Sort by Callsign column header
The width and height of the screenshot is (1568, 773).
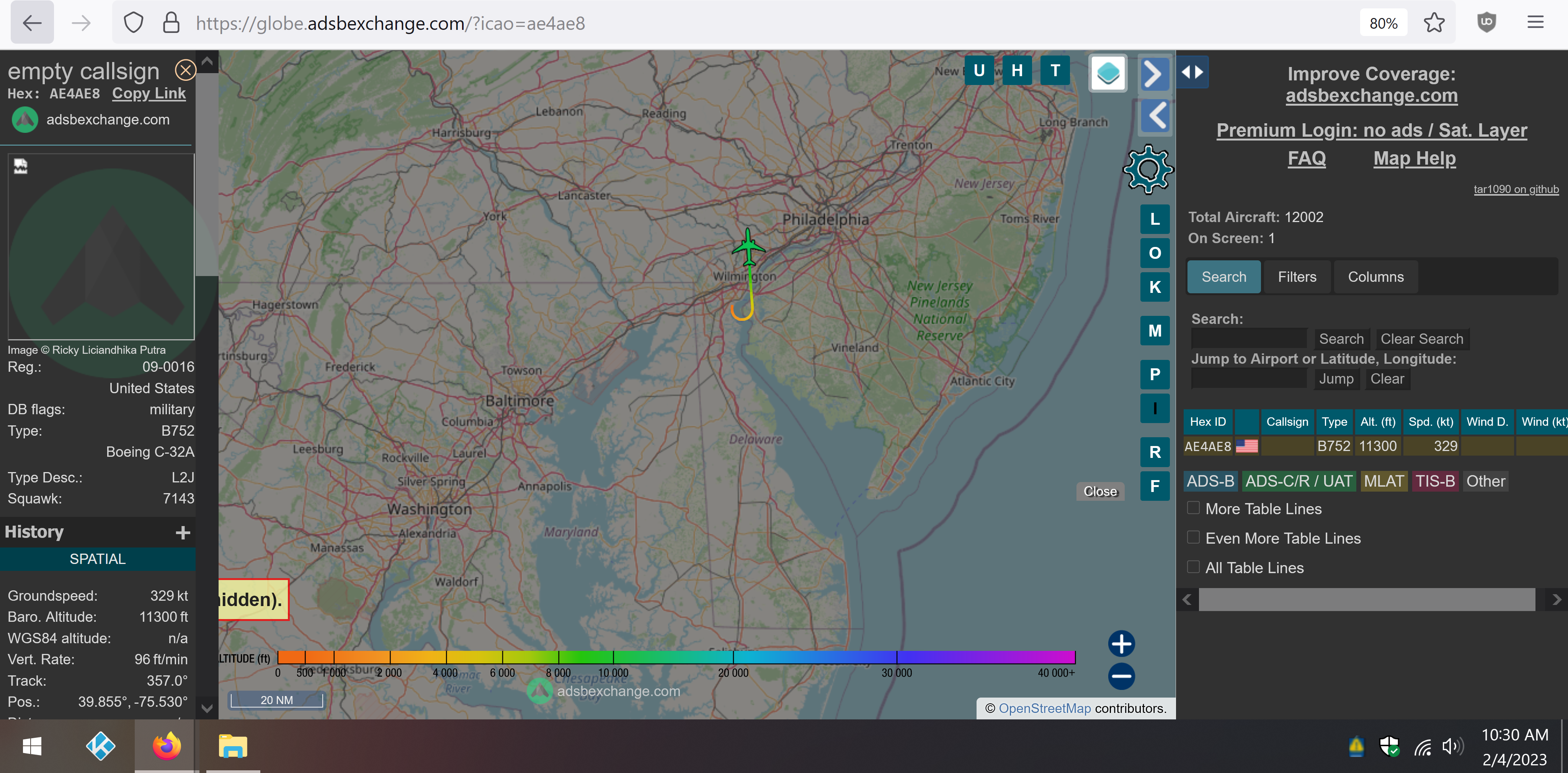click(x=1287, y=422)
